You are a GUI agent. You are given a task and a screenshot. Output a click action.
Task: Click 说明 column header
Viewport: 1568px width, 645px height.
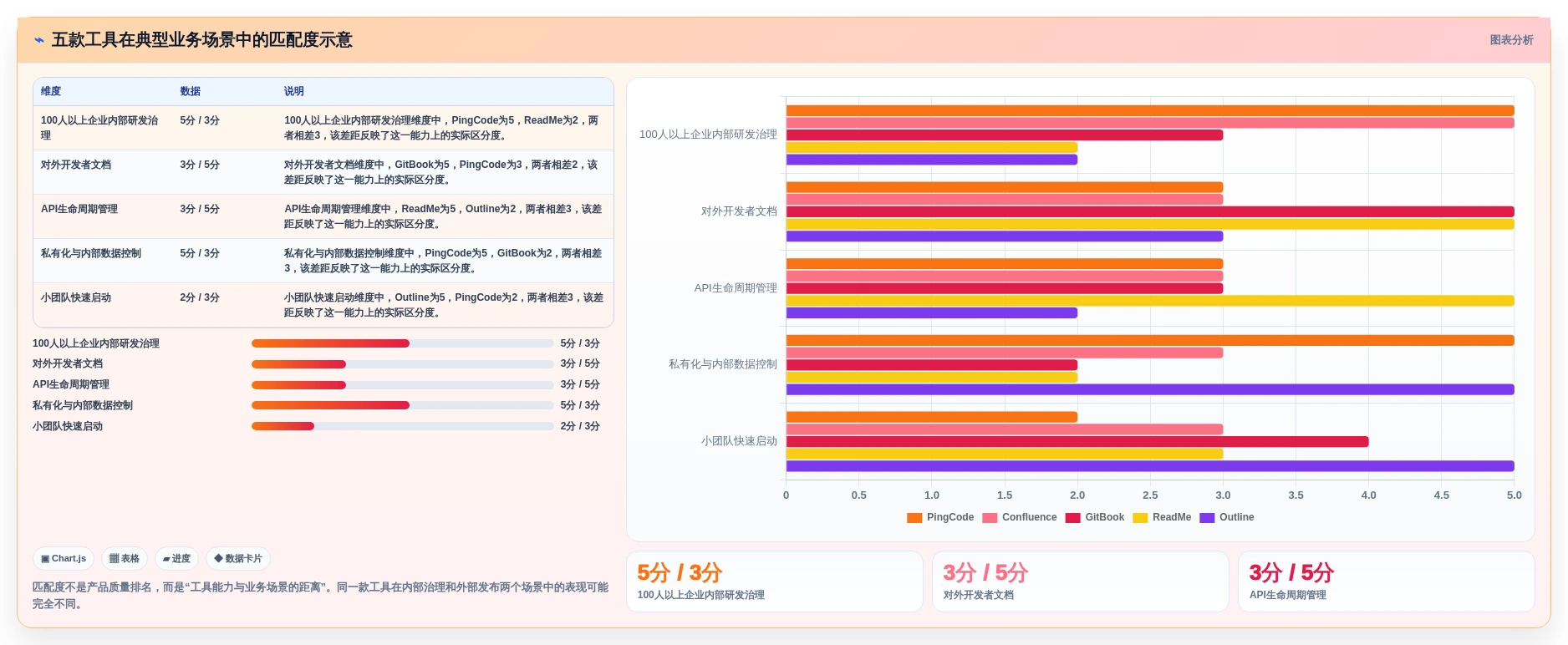[x=294, y=92]
